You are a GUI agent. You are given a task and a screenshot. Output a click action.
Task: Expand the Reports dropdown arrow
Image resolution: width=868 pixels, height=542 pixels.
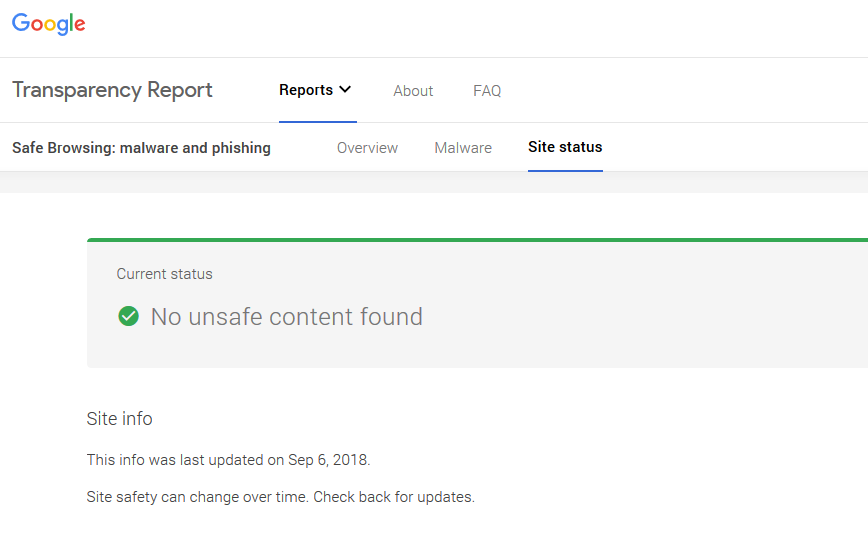pyautogui.click(x=346, y=90)
